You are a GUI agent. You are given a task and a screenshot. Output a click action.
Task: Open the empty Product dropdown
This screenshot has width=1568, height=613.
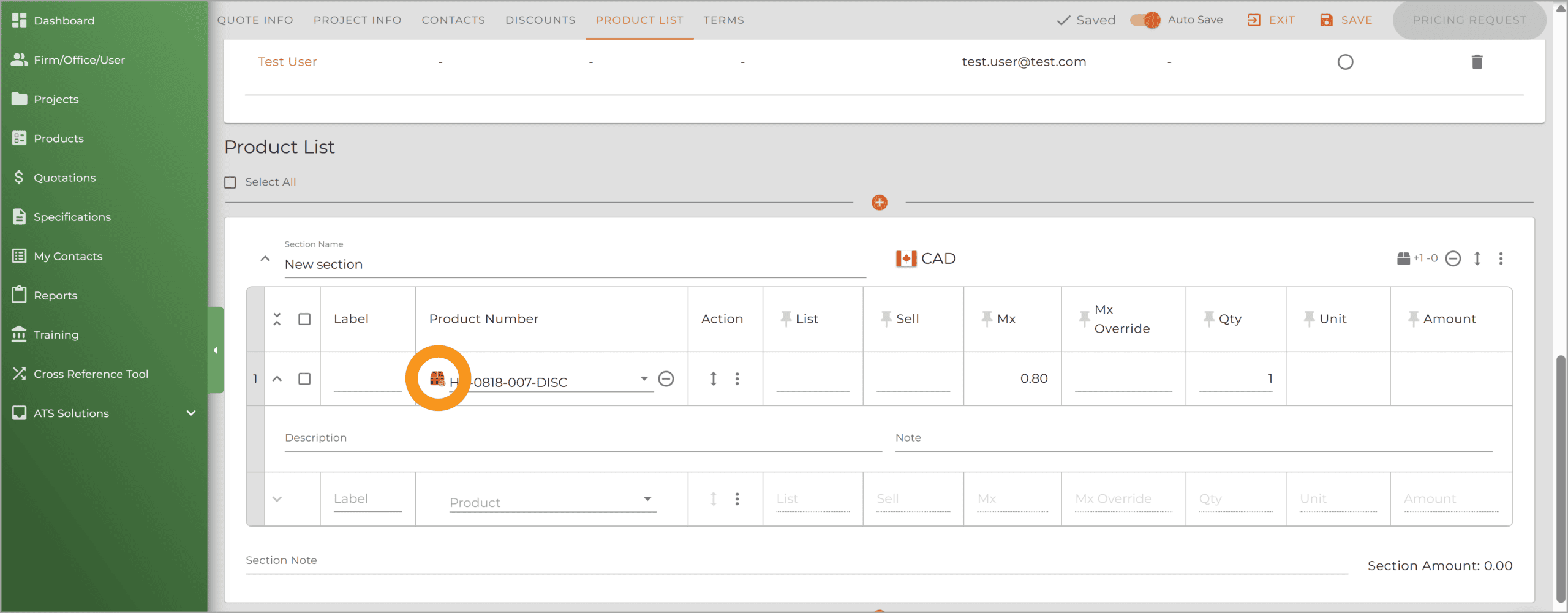point(552,502)
